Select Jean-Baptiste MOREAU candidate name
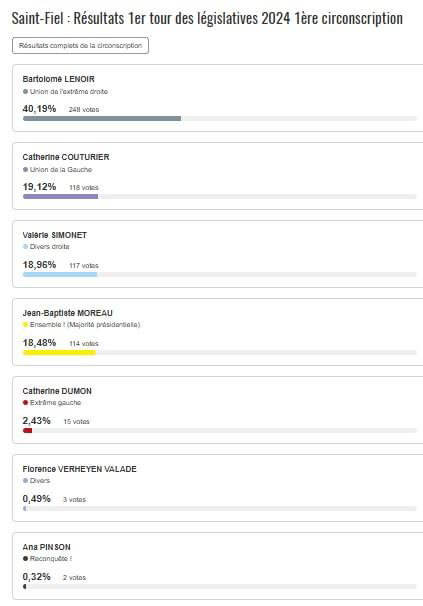 coord(68,313)
